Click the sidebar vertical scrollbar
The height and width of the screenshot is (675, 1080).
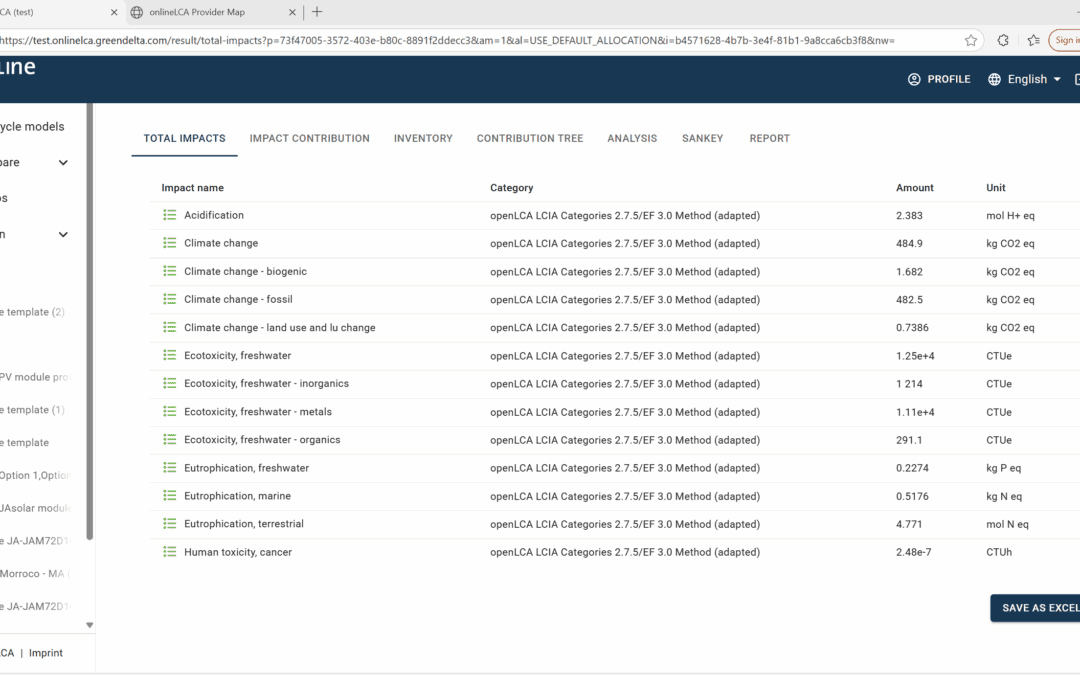[x=90, y=330]
